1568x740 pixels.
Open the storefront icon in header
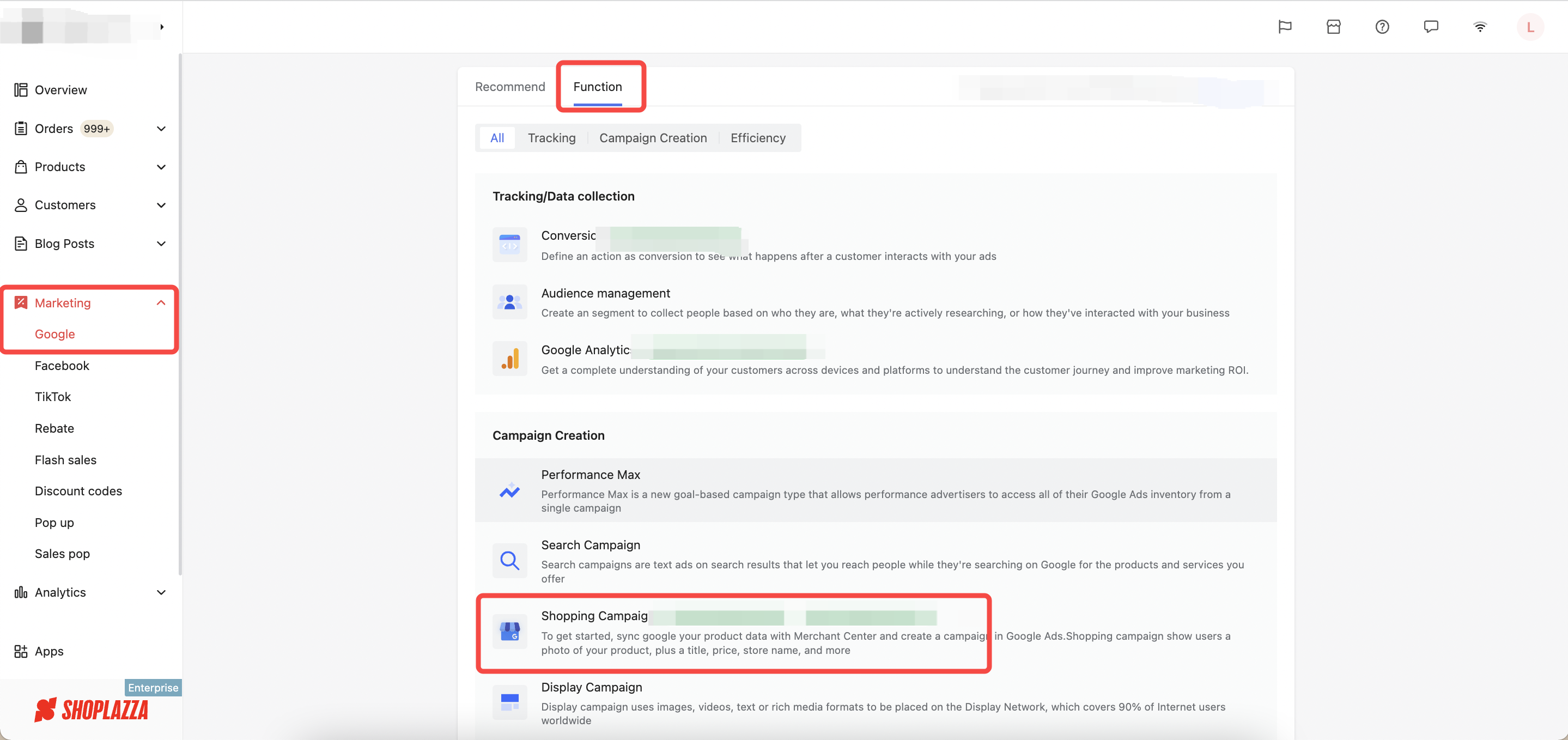pos(1333,27)
